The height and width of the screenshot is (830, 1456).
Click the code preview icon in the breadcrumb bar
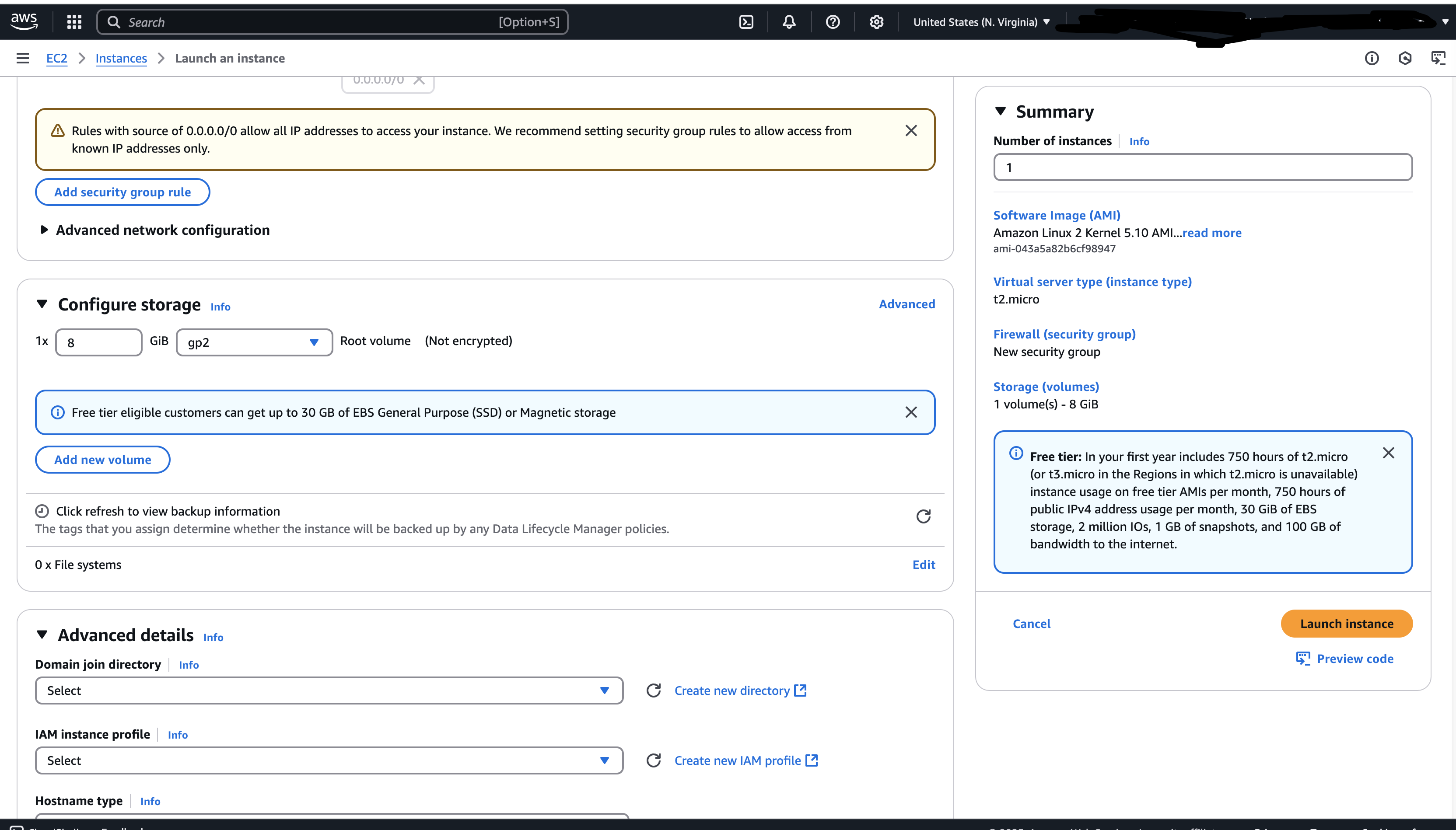pos(1438,58)
